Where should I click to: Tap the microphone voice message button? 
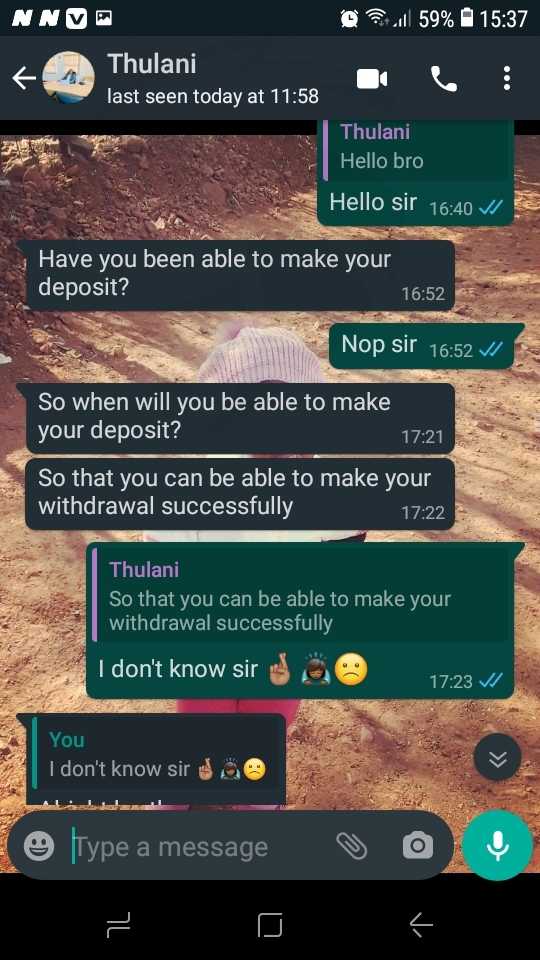coord(497,846)
